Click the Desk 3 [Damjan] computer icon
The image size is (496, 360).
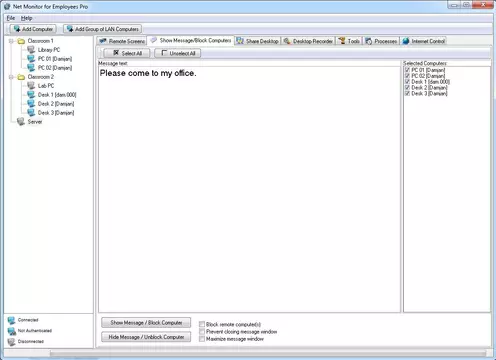[31, 113]
